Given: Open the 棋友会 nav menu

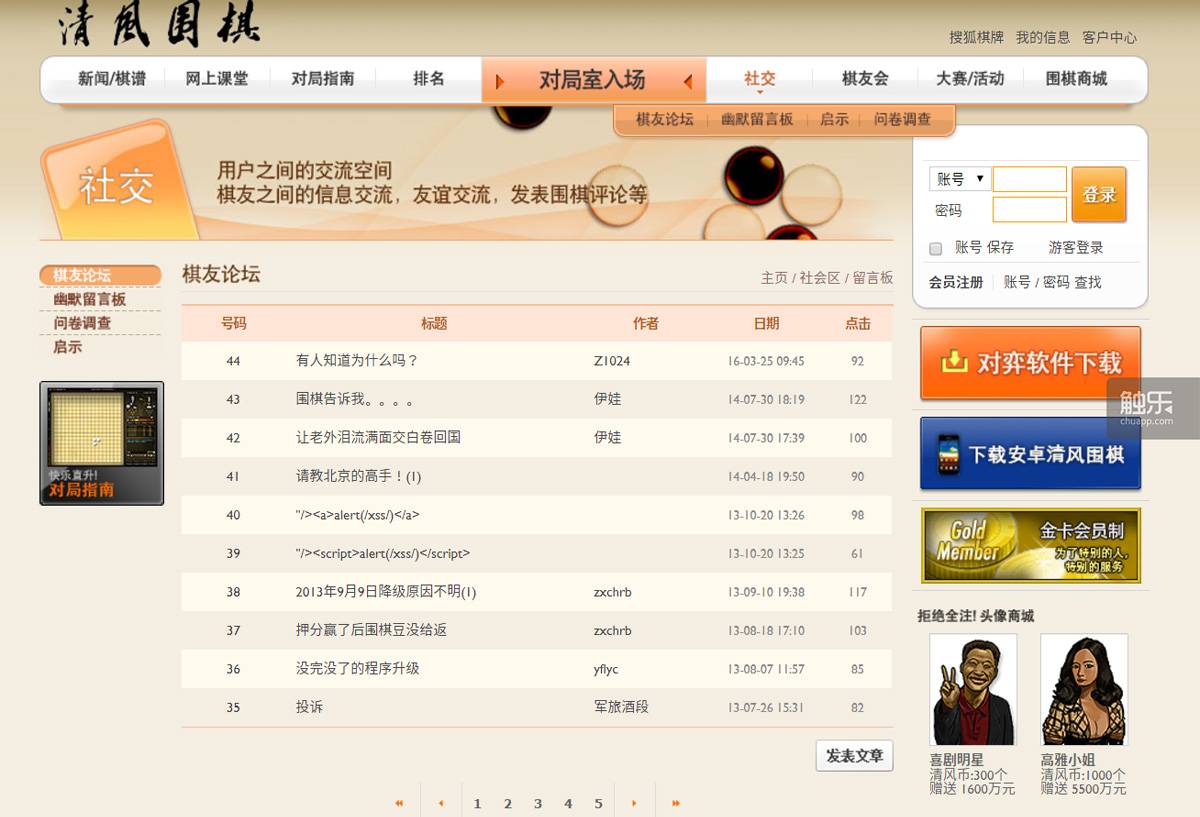Looking at the screenshot, I should pos(865,78).
